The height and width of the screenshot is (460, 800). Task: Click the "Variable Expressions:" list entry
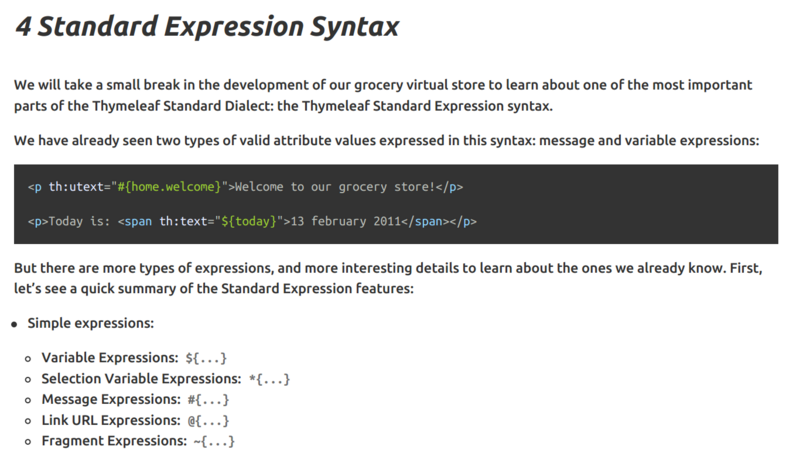109,357
